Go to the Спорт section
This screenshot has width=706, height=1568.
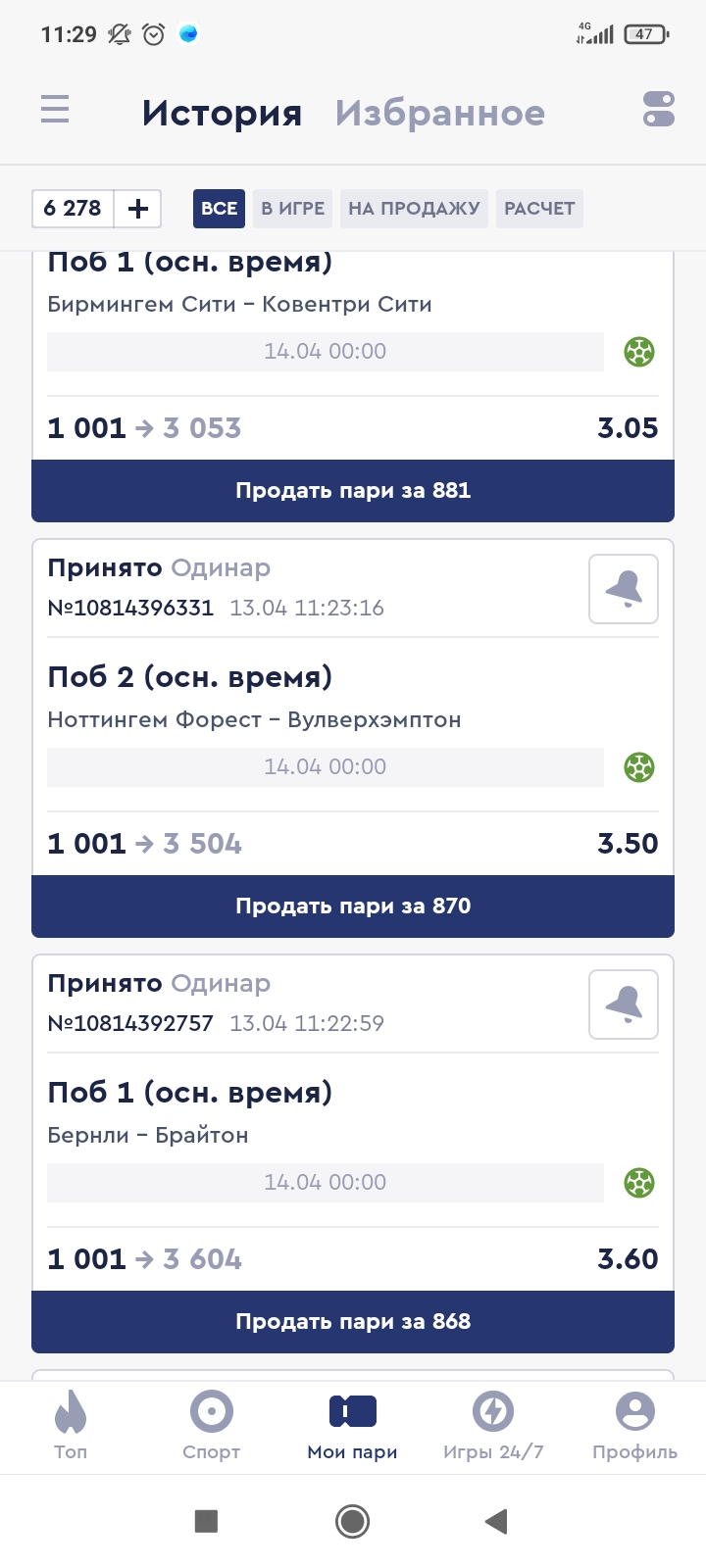[x=211, y=1425]
